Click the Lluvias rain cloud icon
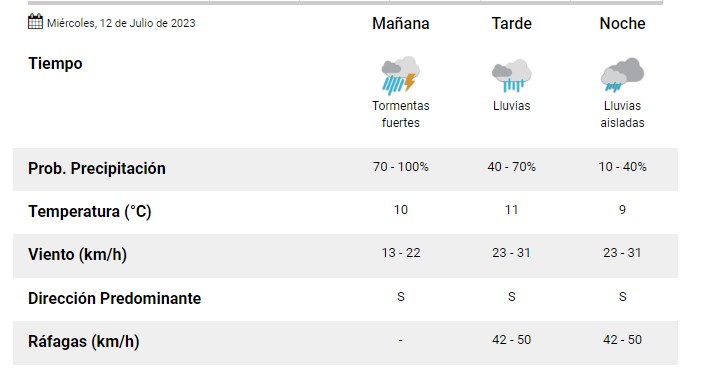The image size is (725, 377). tap(511, 75)
